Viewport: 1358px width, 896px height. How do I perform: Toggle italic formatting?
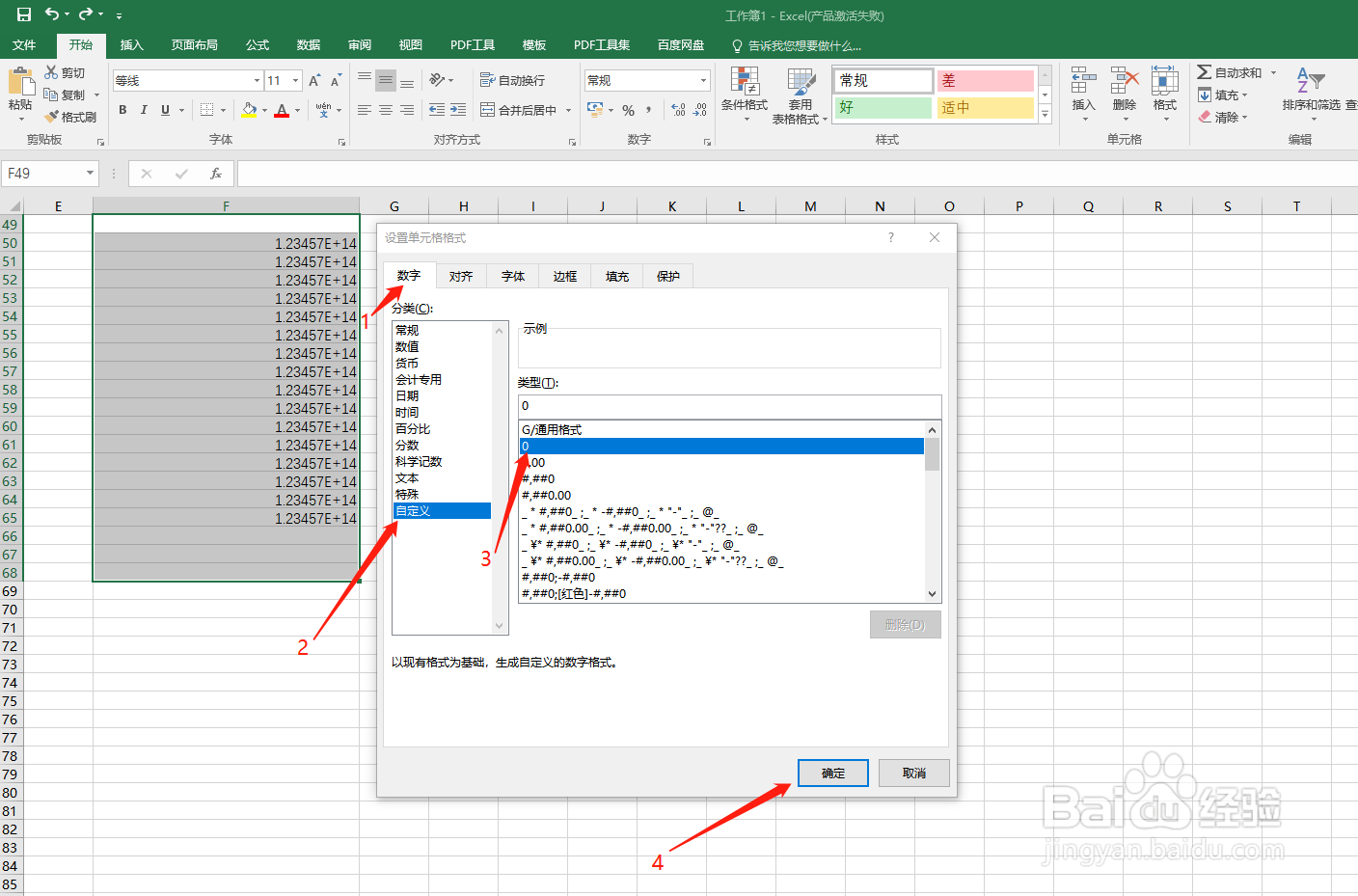coord(143,110)
